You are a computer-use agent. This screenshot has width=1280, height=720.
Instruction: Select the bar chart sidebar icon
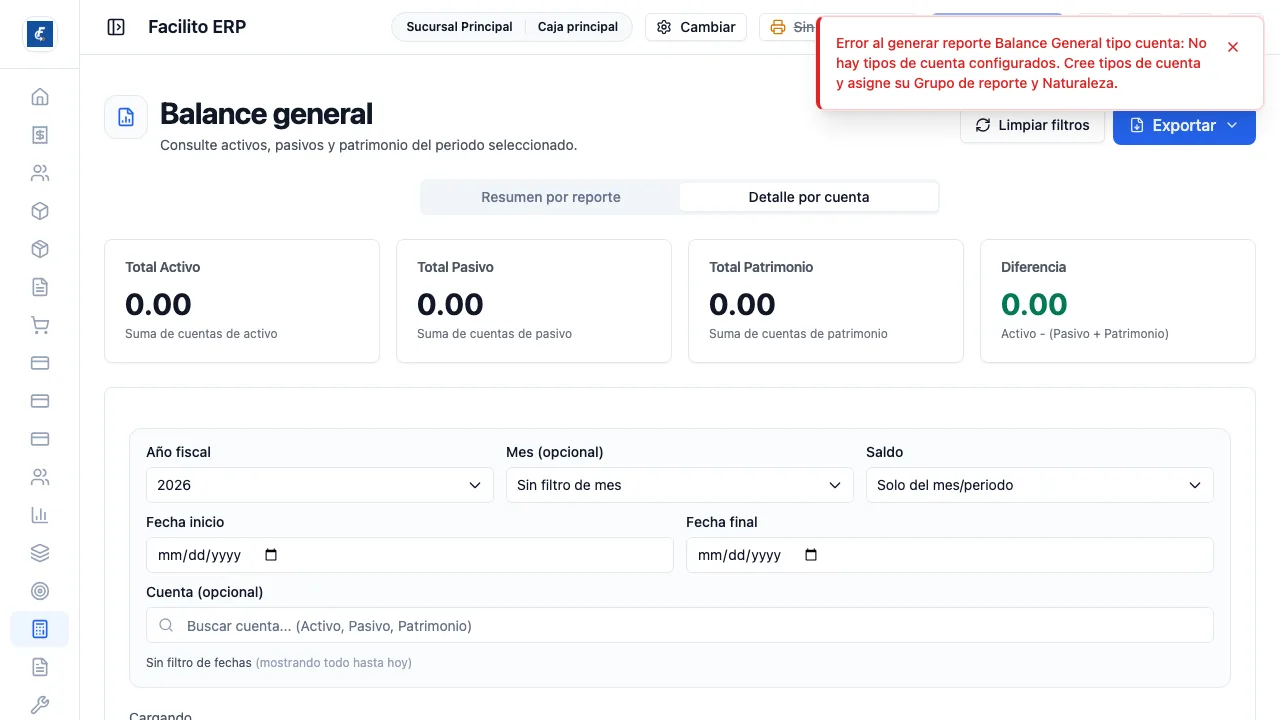pyautogui.click(x=40, y=515)
